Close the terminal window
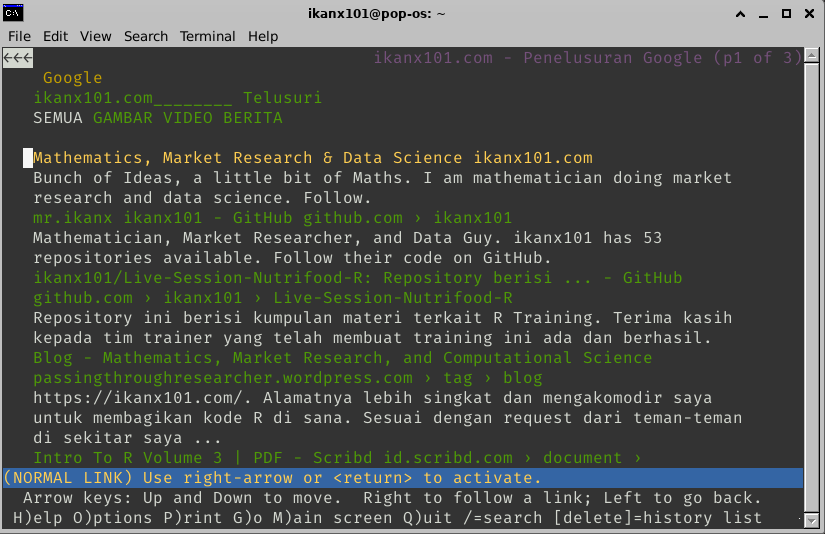The height and width of the screenshot is (534, 825). (x=809, y=14)
